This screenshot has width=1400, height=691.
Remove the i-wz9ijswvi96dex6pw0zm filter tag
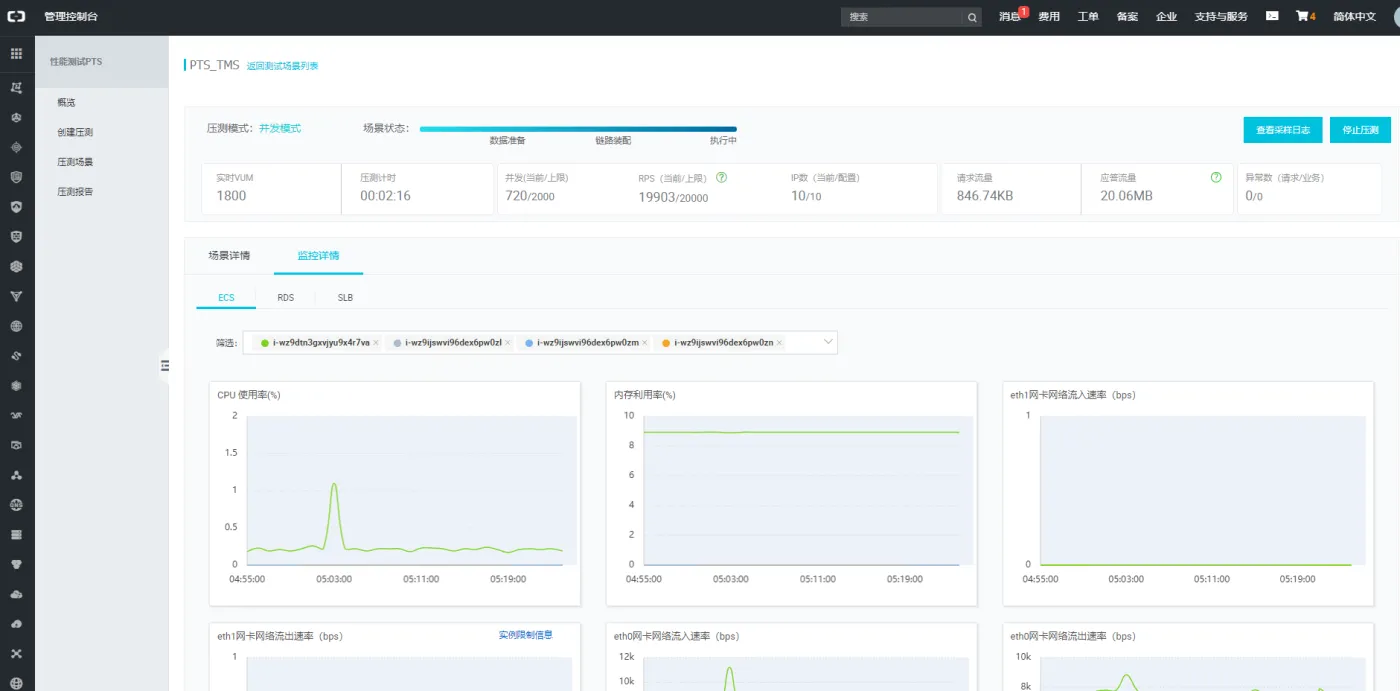click(x=645, y=343)
